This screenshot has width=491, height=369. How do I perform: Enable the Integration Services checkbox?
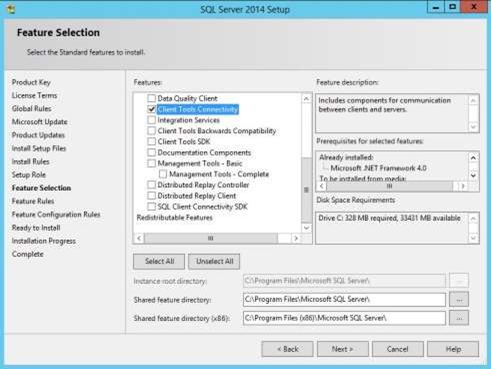pos(152,120)
